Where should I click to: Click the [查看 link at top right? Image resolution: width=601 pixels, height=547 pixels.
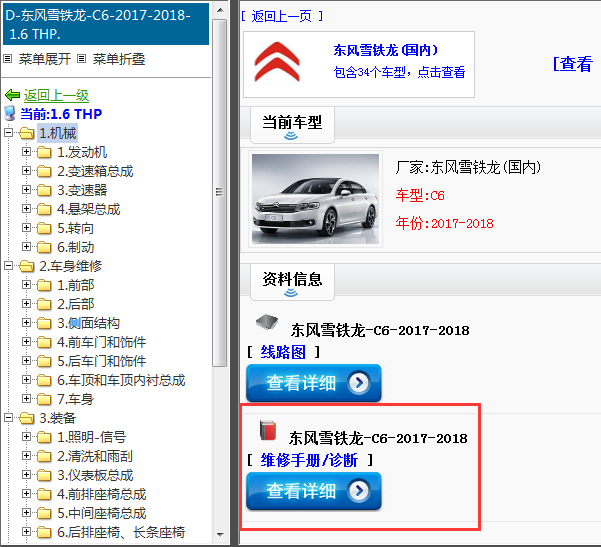pyautogui.click(x=573, y=64)
